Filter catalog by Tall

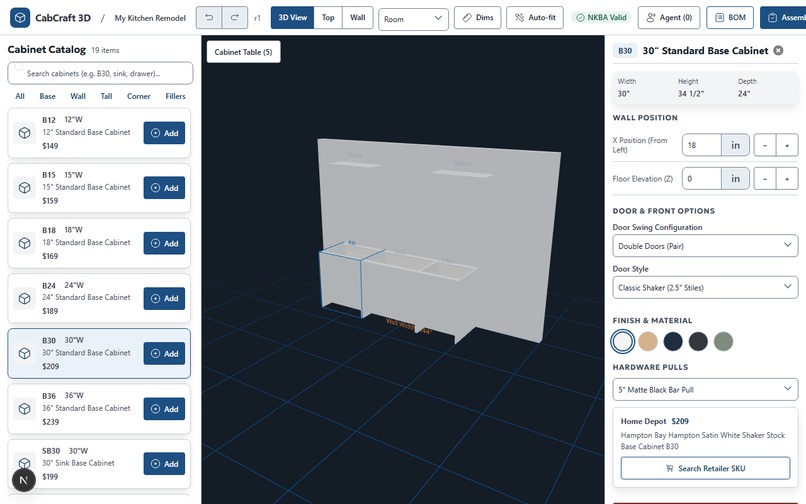pos(106,96)
